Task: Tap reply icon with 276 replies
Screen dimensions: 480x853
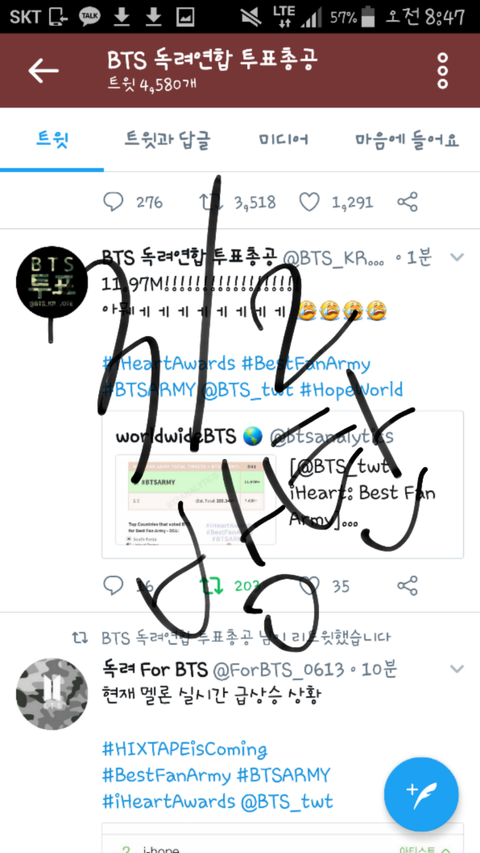Action: coord(113,202)
